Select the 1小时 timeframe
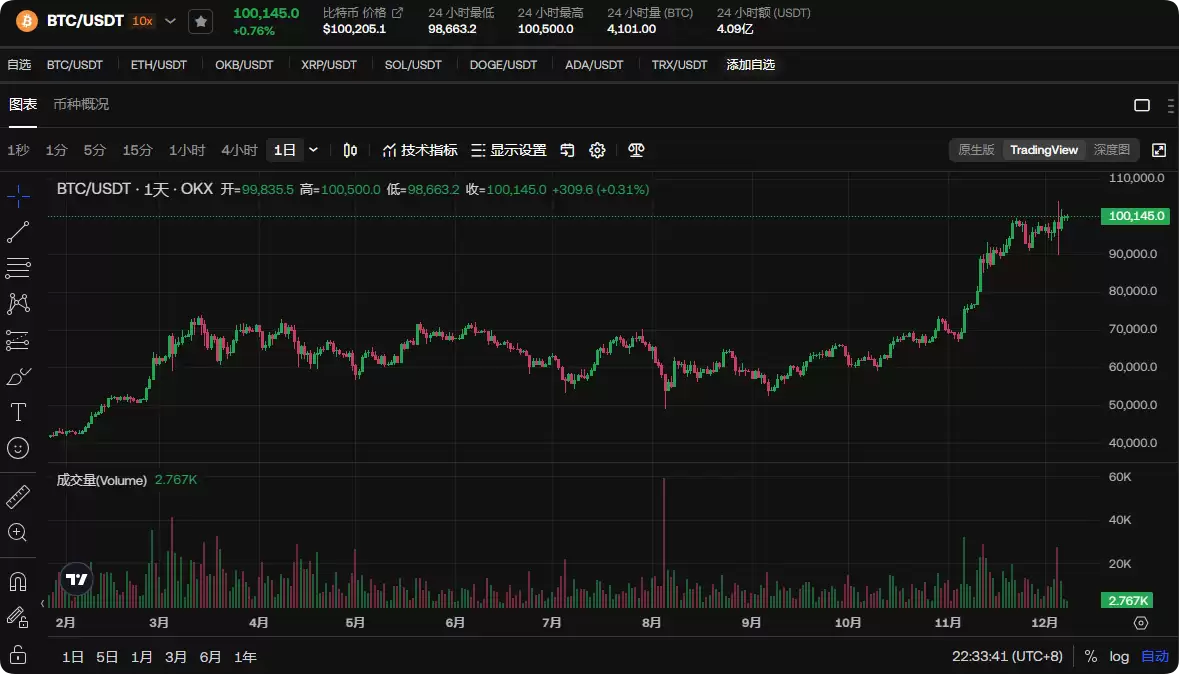The height and width of the screenshot is (674, 1179). tap(185, 149)
